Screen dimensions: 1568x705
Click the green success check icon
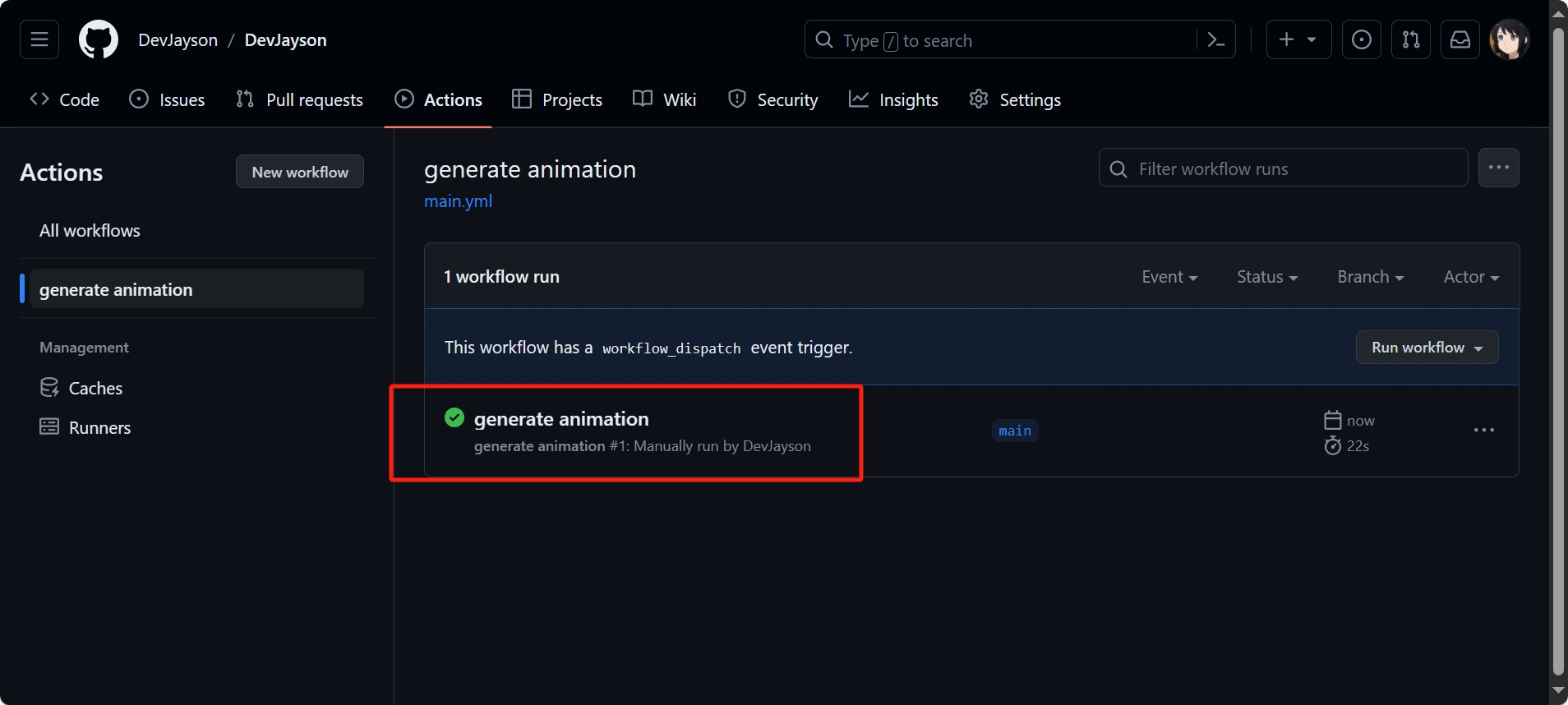pos(454,417)
